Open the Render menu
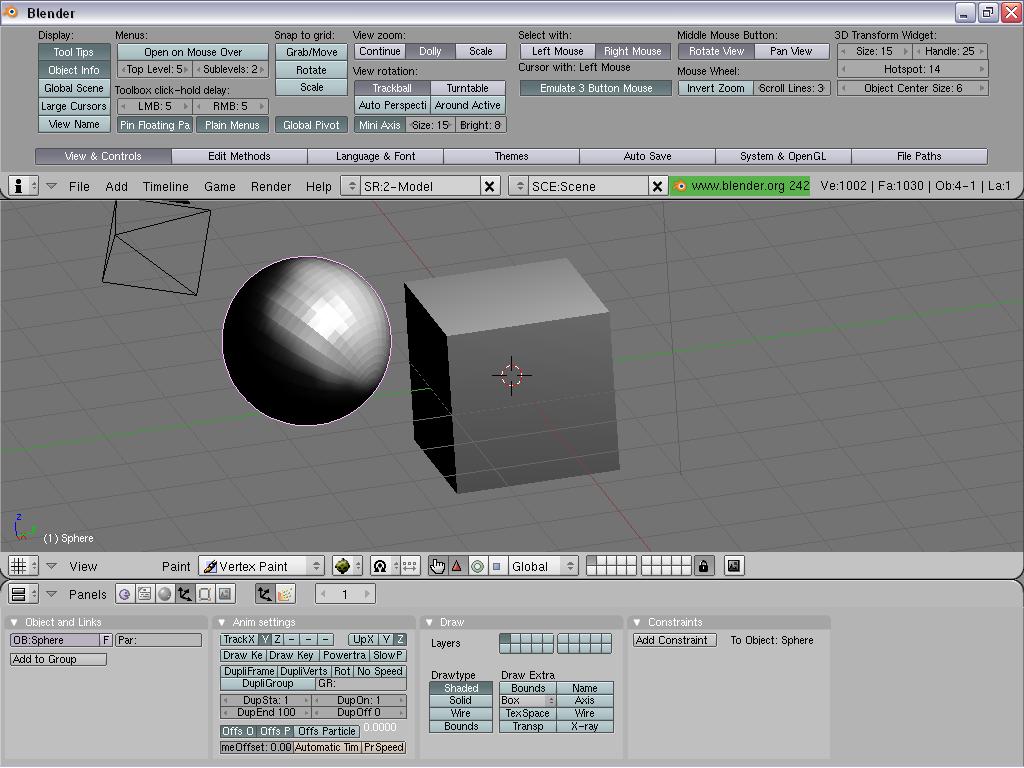The width and height of the screenshot is (1024, 768). pos(271,187)
